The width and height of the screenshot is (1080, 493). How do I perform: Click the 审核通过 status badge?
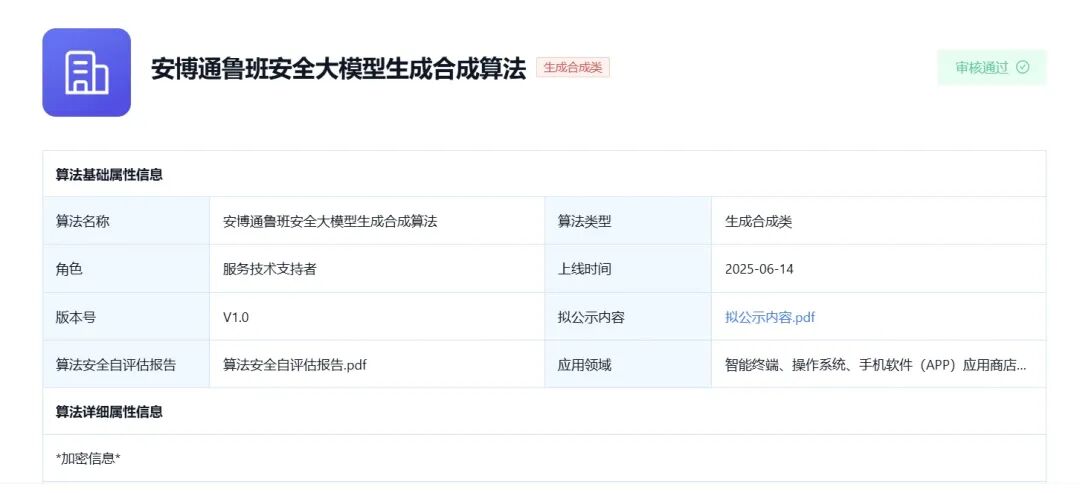coord(992,67)
